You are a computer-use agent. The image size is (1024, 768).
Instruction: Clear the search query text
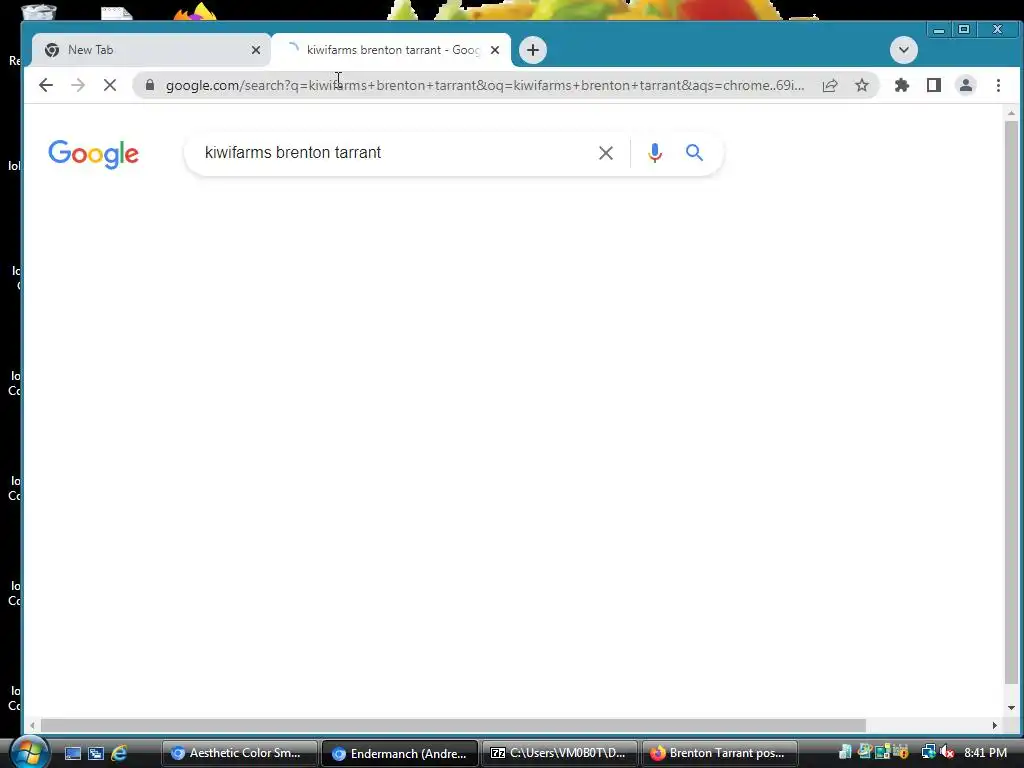[x=605, y=153]
